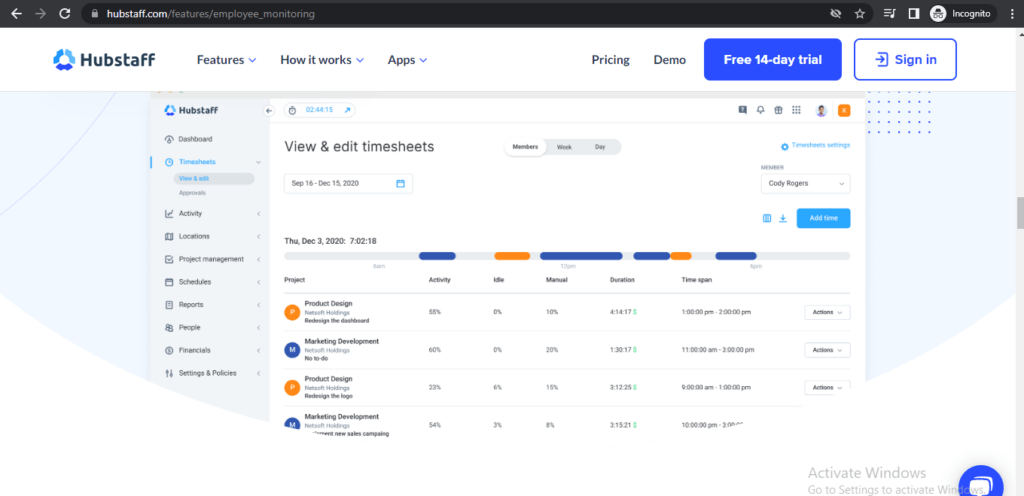This screenshot has width=1024, height=496.
Task: Open the Chrome three-dot menu
Action: coord(1012,14)
